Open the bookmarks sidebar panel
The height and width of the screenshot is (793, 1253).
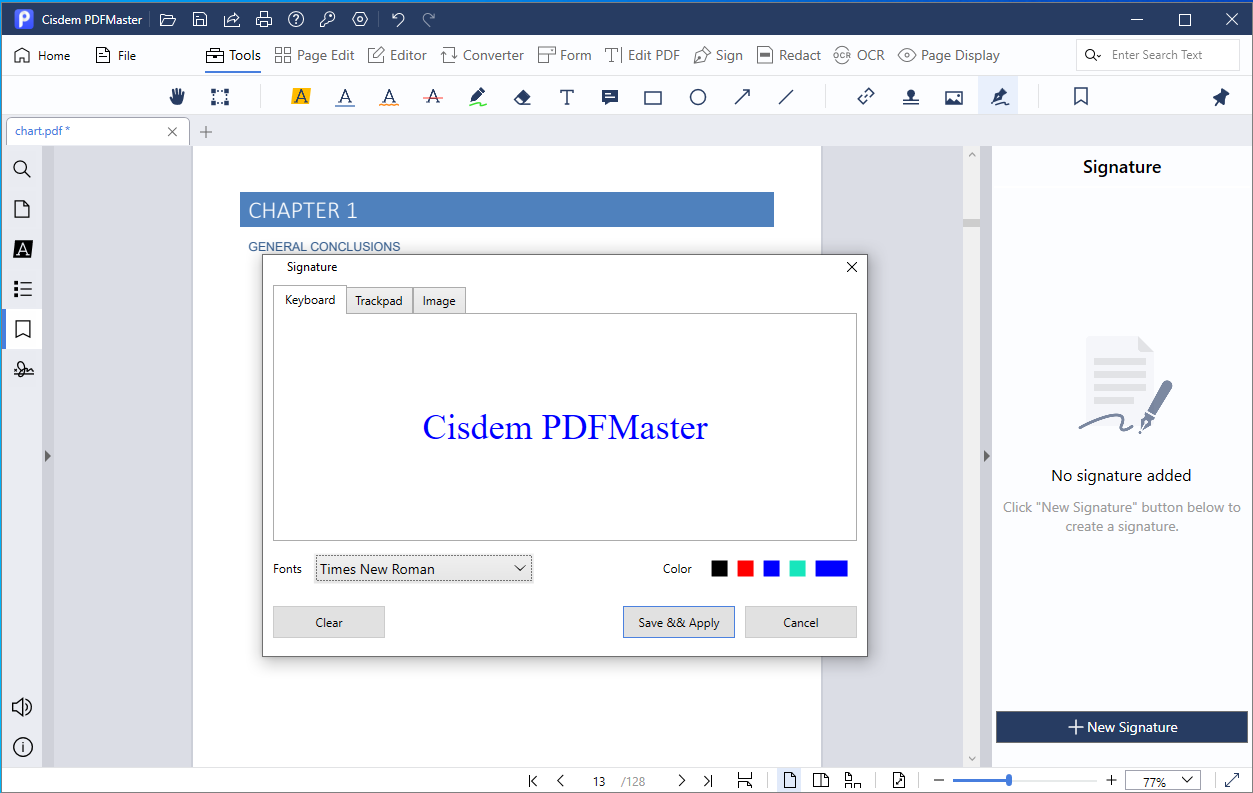pos(22,329)
